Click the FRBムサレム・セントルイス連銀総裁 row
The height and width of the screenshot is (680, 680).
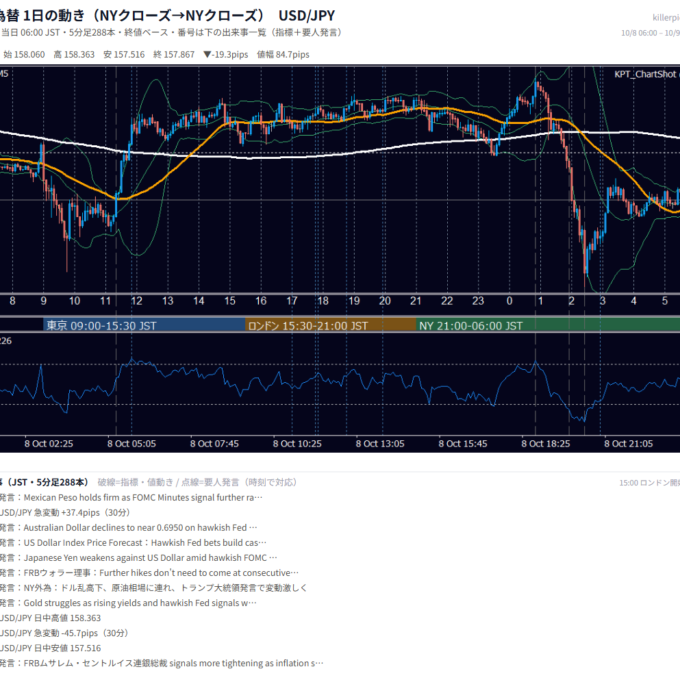(162, 664)
